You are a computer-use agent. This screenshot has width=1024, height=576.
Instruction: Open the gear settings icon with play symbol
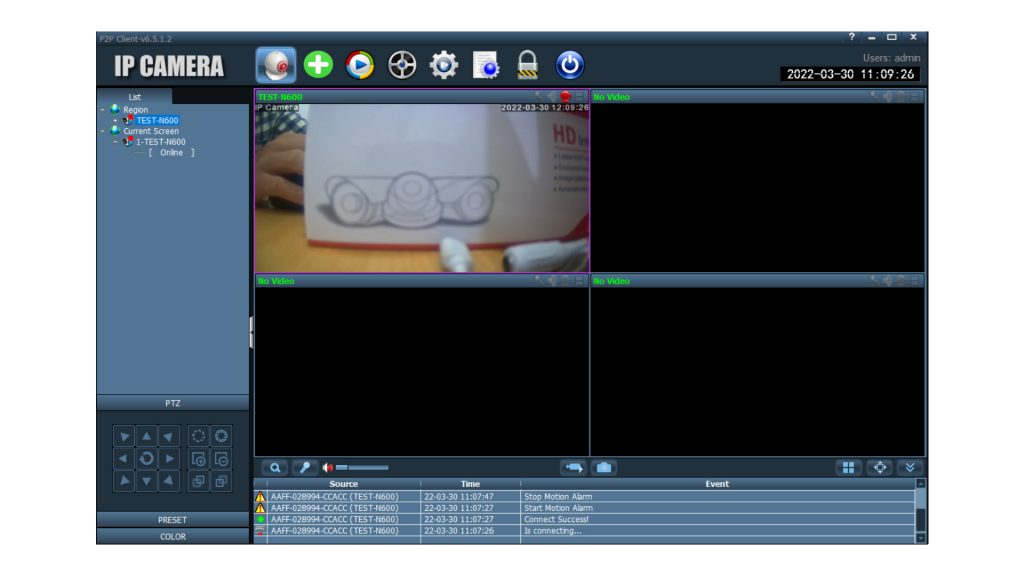pyautogui.click(x=444, y=65)
